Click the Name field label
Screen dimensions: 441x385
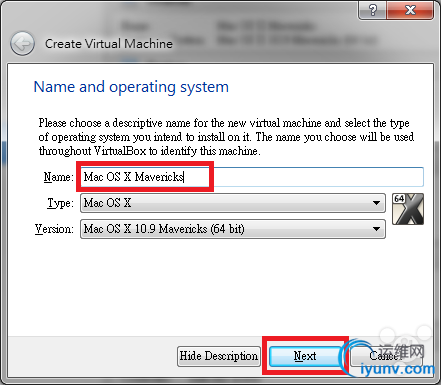click(58, 177)
